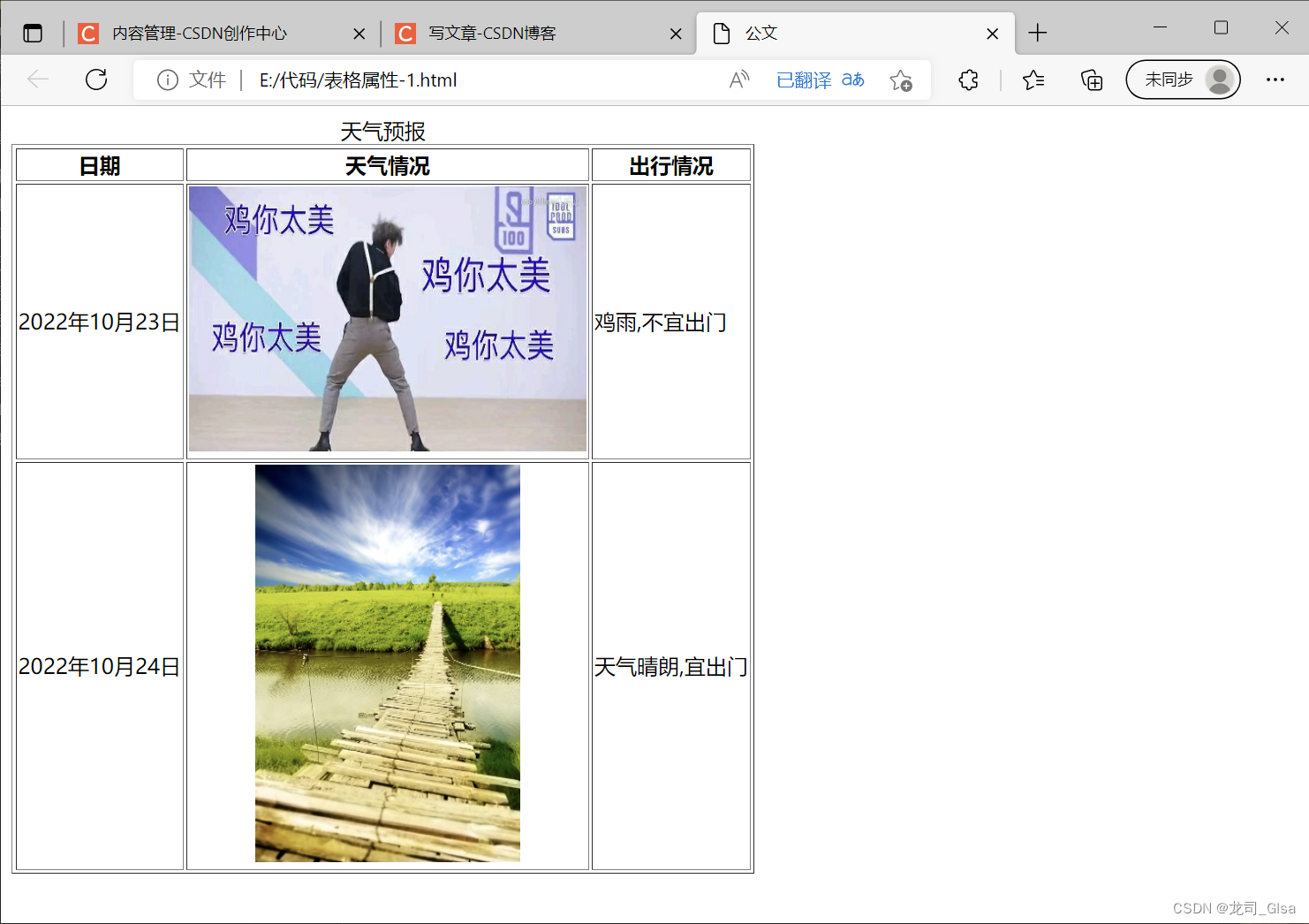Open the extensions menu
The image size is (1309, 924).
coord(968,80)
